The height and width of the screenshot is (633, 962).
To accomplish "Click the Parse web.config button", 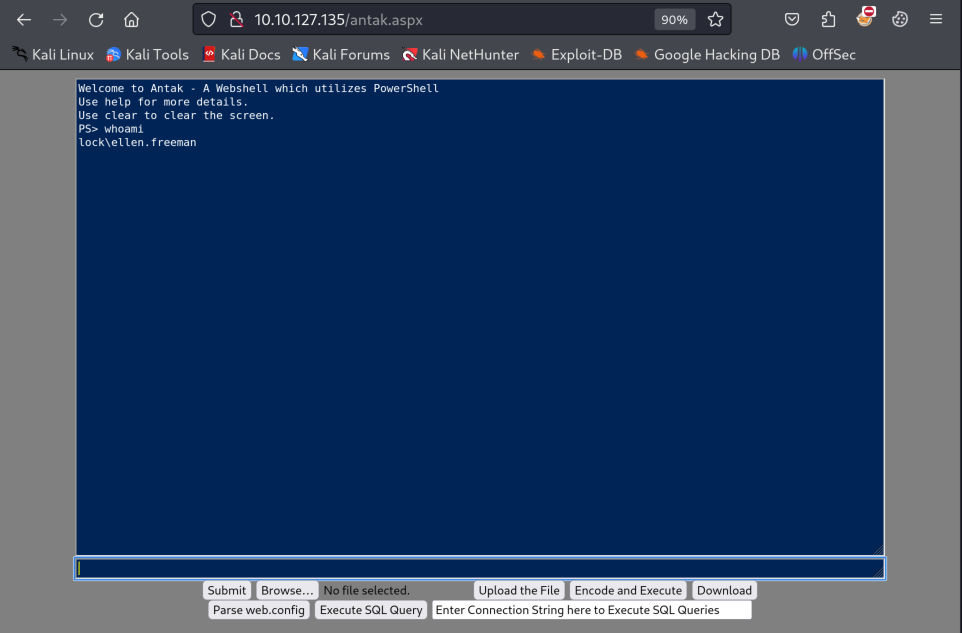I will coord(259,610).
